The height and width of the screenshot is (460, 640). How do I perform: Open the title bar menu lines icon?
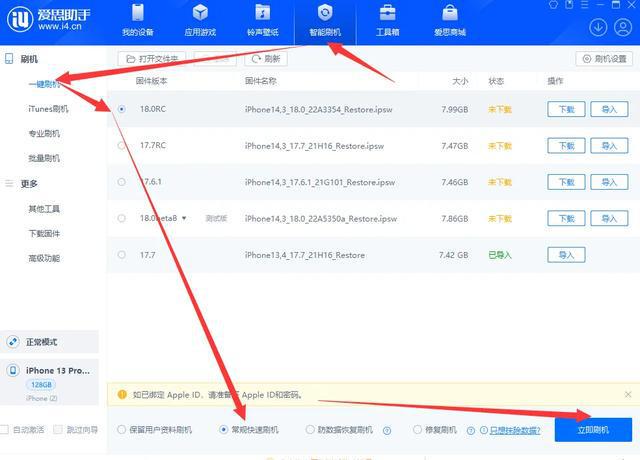pyautogui.click(x=584, y=4)
